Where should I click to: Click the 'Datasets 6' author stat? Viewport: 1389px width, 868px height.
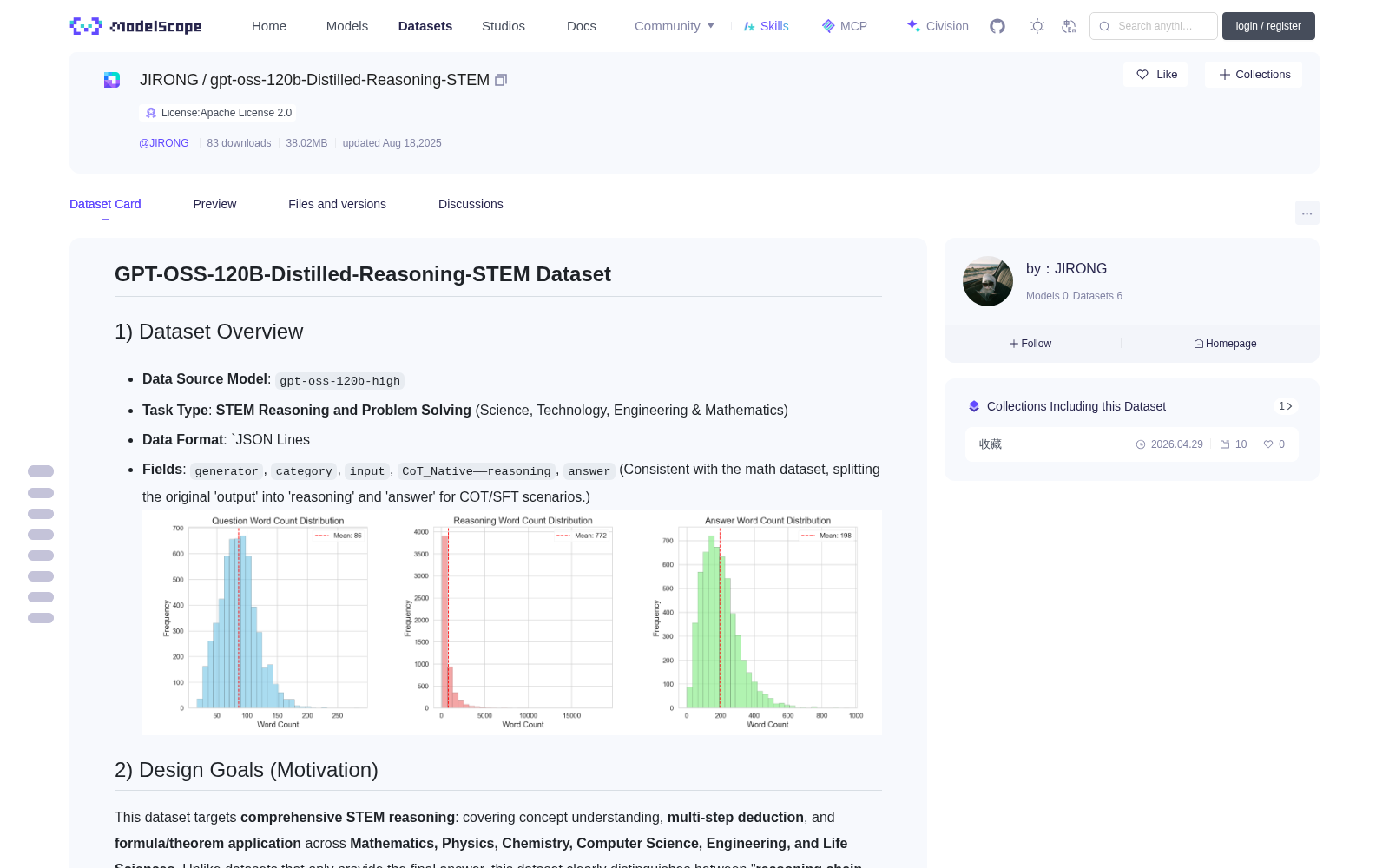1097,296
